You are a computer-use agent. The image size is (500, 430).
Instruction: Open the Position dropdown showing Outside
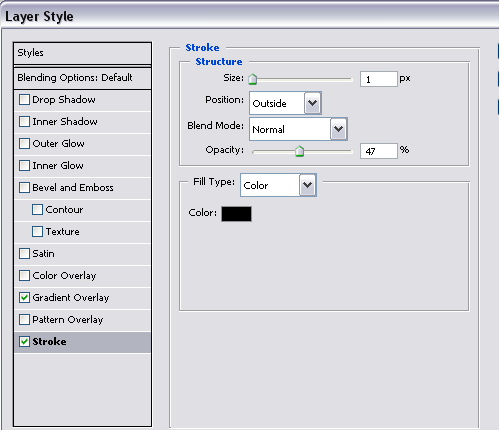click(285, 103)
